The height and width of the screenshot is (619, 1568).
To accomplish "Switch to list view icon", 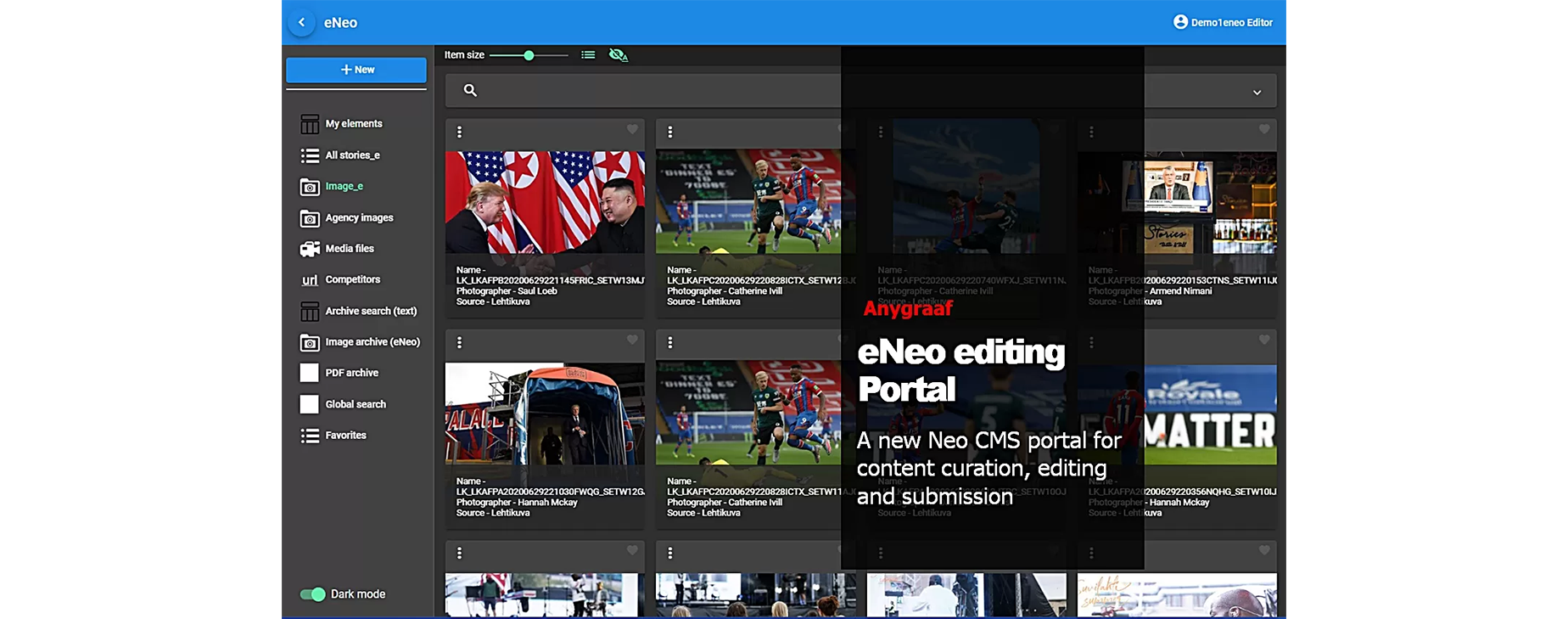I will pos(588,55).
